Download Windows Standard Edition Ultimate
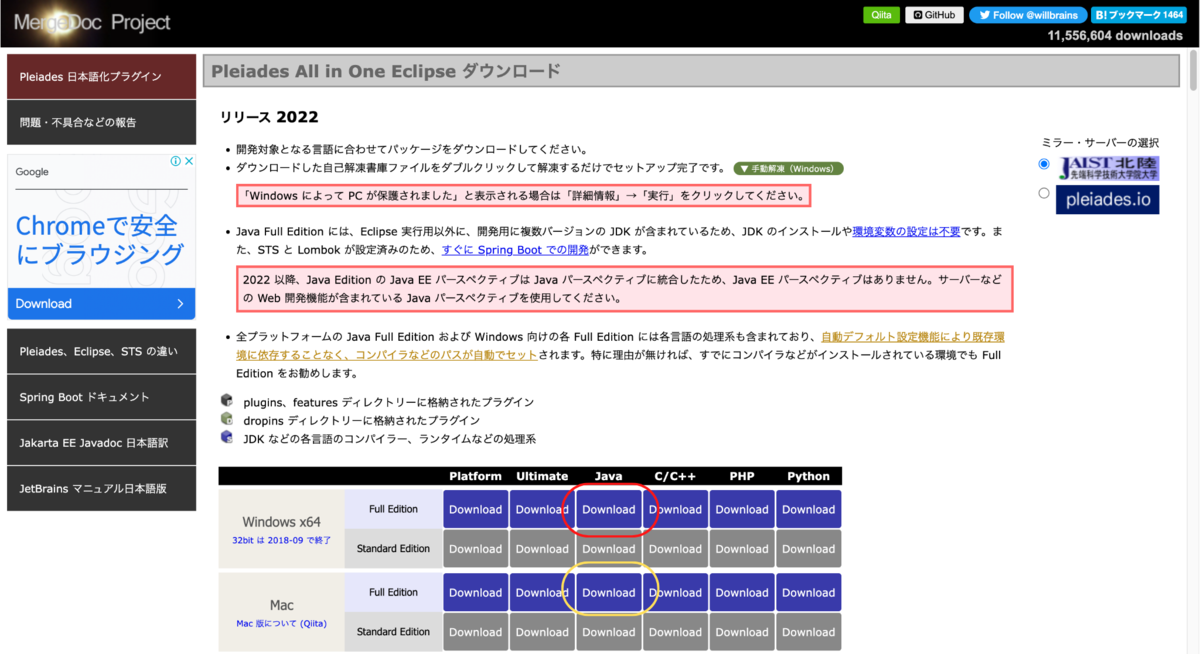Image resolution: width=1200 pixels, height=654 pixels. pos(542,549)
